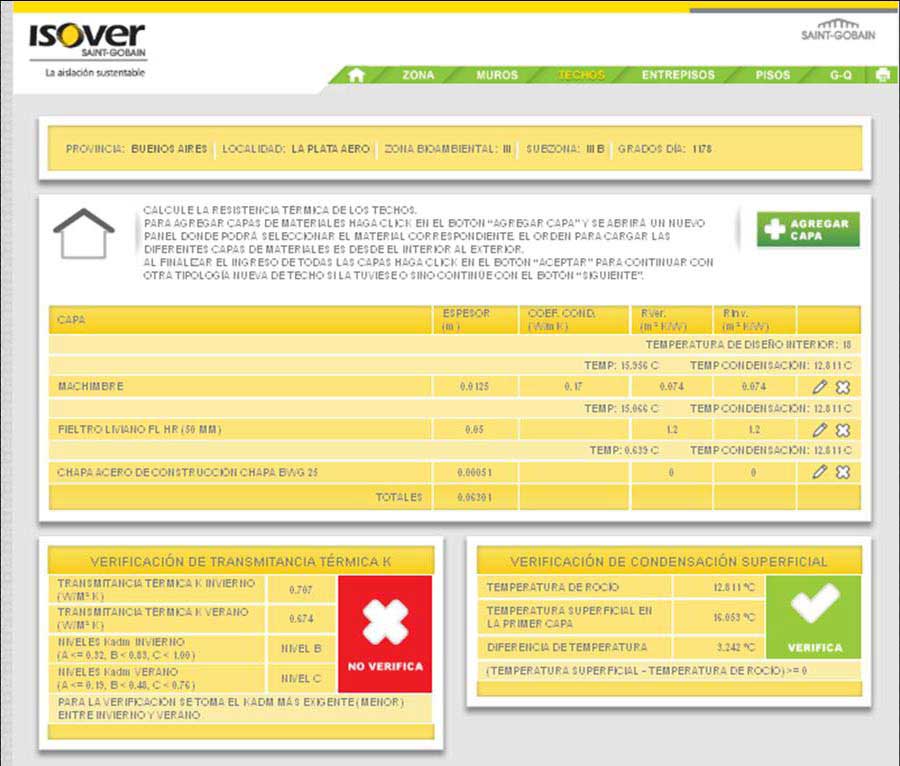Edit the Chapa Acero BWG 25 layer
Viewport: 900px width, 766px height.
point(820,472)
